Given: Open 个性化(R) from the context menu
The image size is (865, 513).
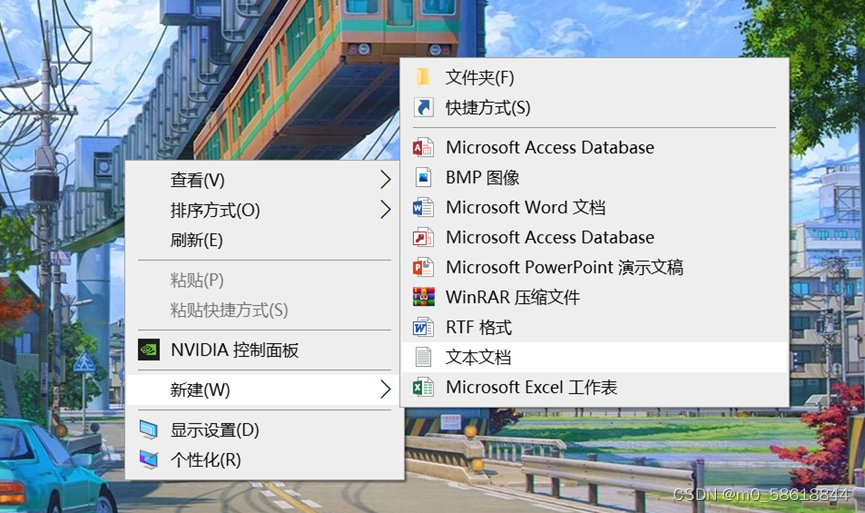Looking at the screenshot, I should pos(264,459).
